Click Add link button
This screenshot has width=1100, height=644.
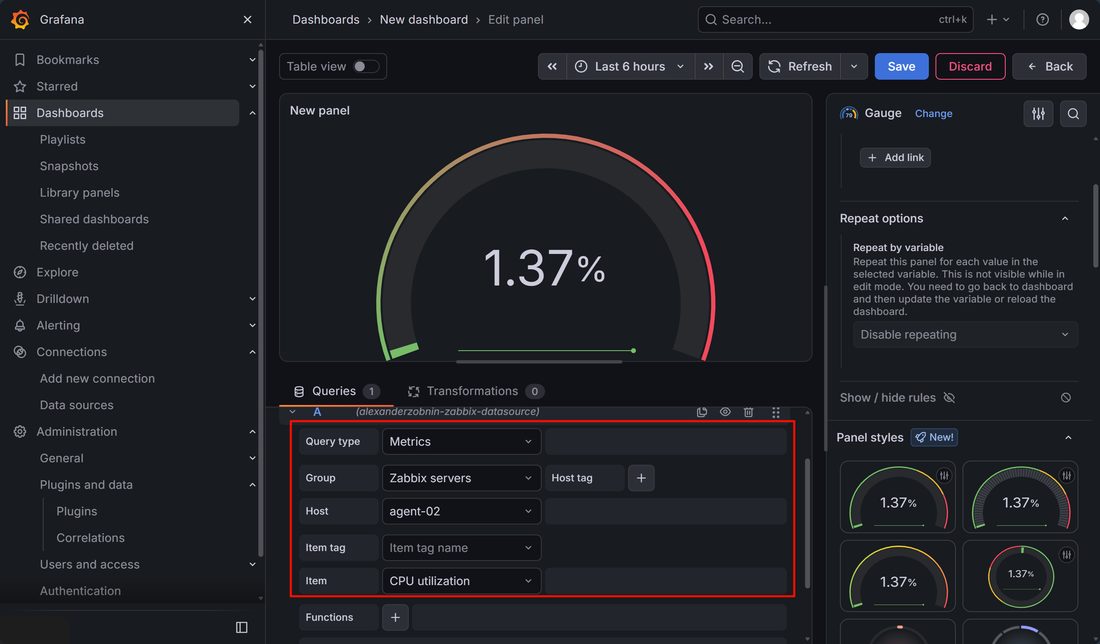pyautogui.click(x=895, y=157)
